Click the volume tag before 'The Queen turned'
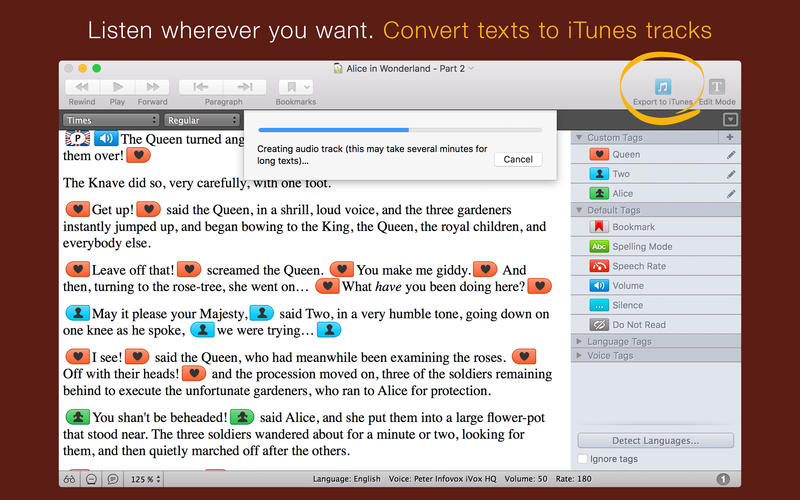800x500 pixels. tap(106, 138)
